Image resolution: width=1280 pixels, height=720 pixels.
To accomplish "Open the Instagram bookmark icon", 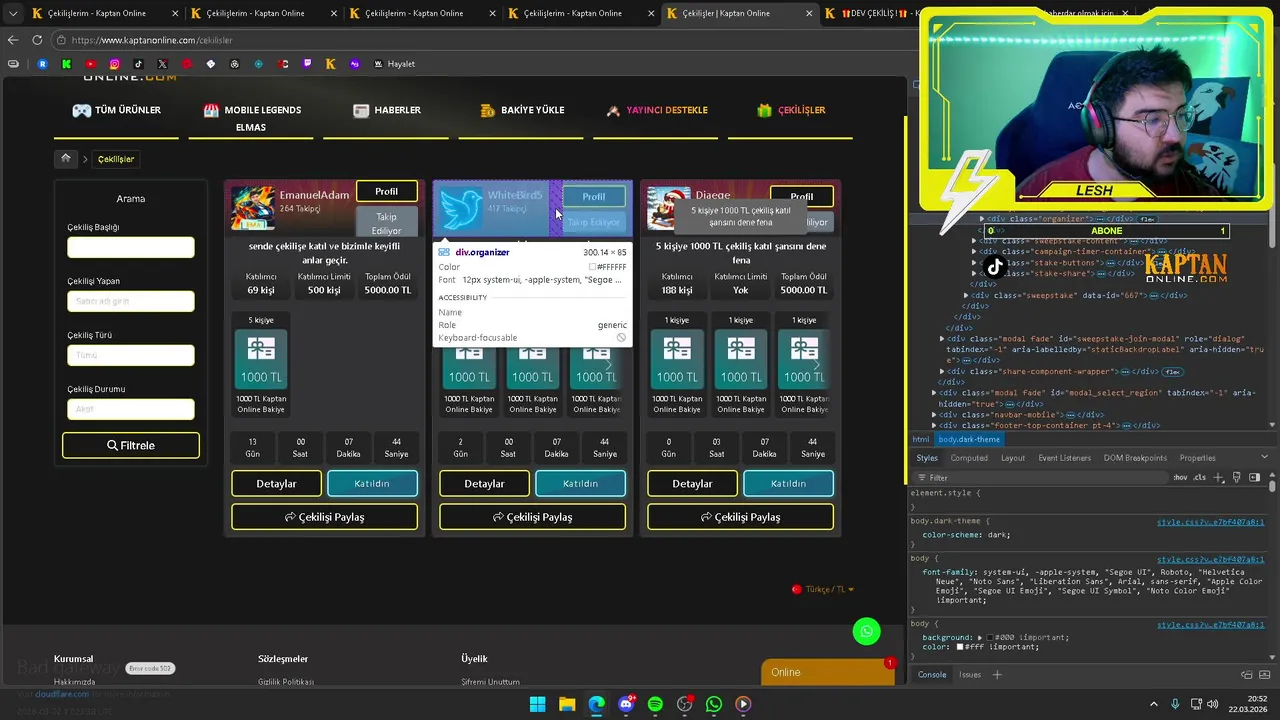I will point(114,64).
